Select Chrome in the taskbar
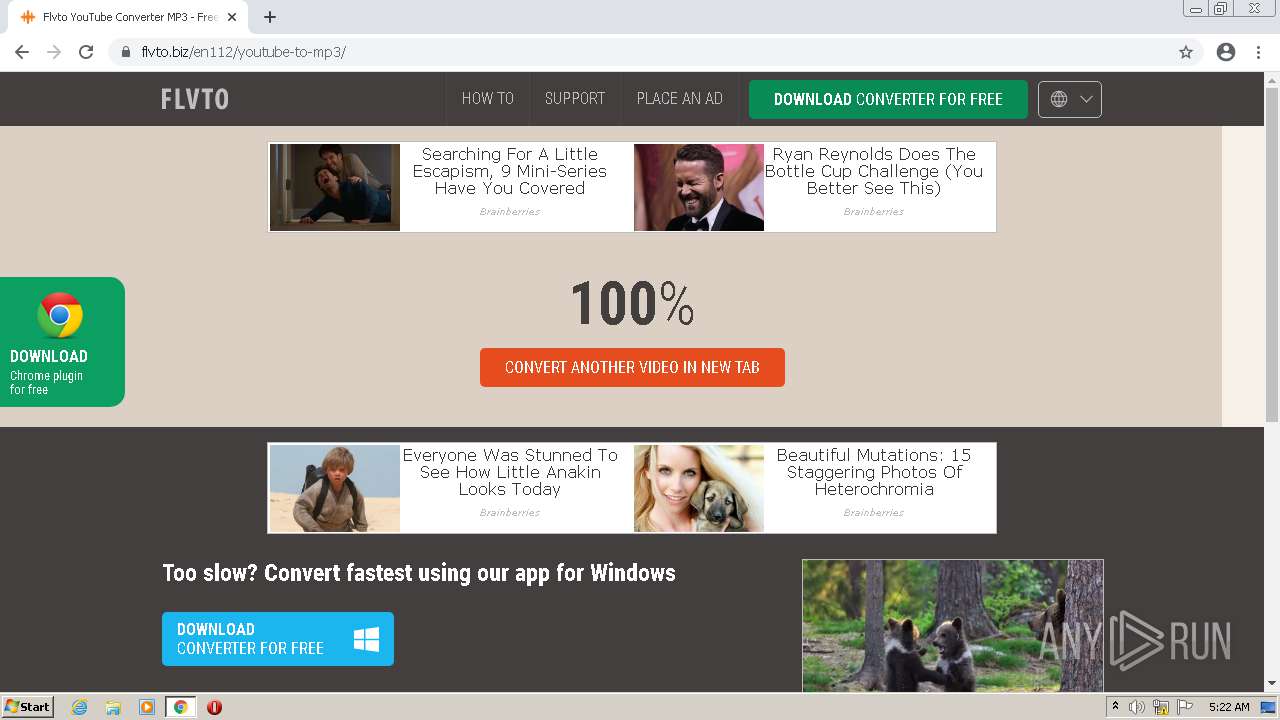Screen dimensions: 1280x720 pyautogui.click(x=180, y=707)
